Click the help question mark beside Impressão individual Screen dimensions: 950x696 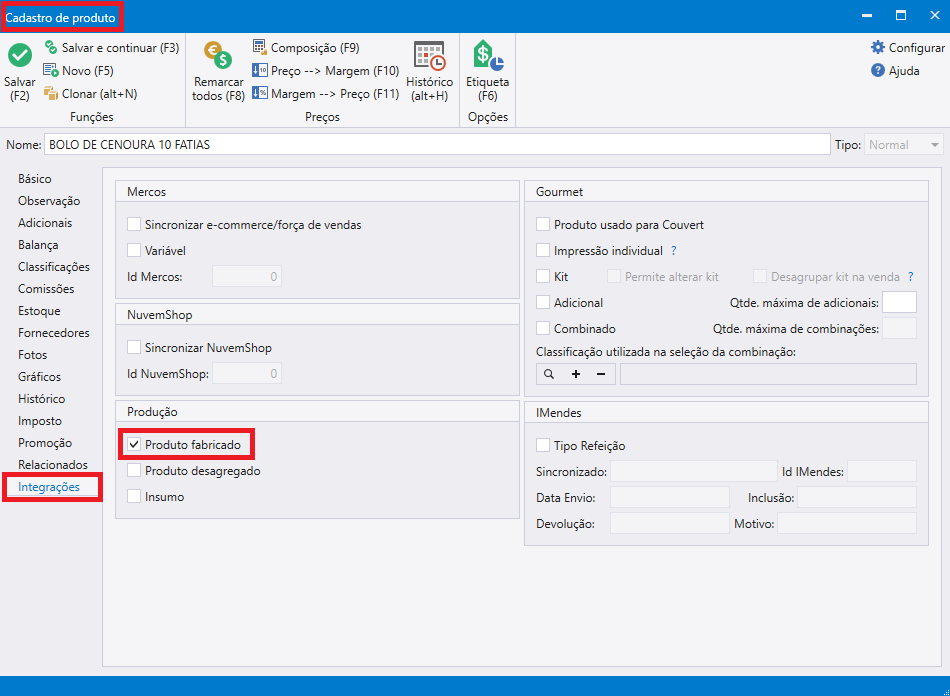tap(674, 251)
